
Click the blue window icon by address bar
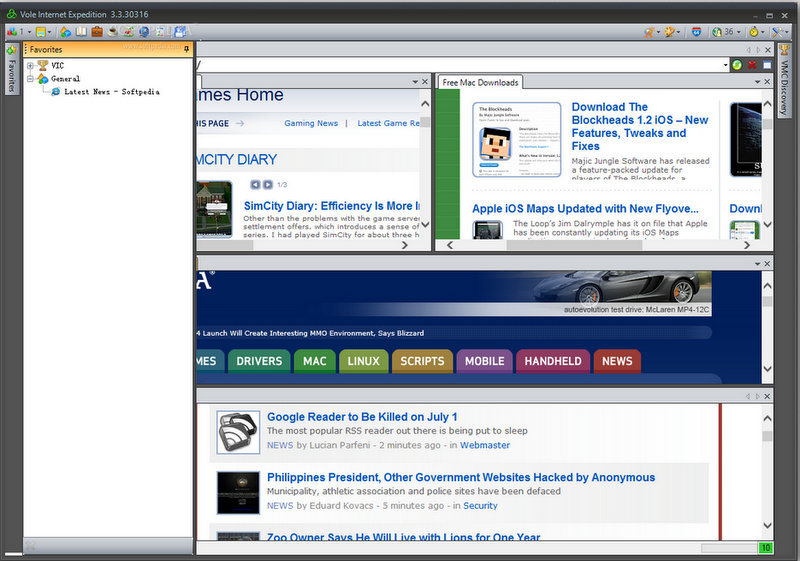(767, 65)
